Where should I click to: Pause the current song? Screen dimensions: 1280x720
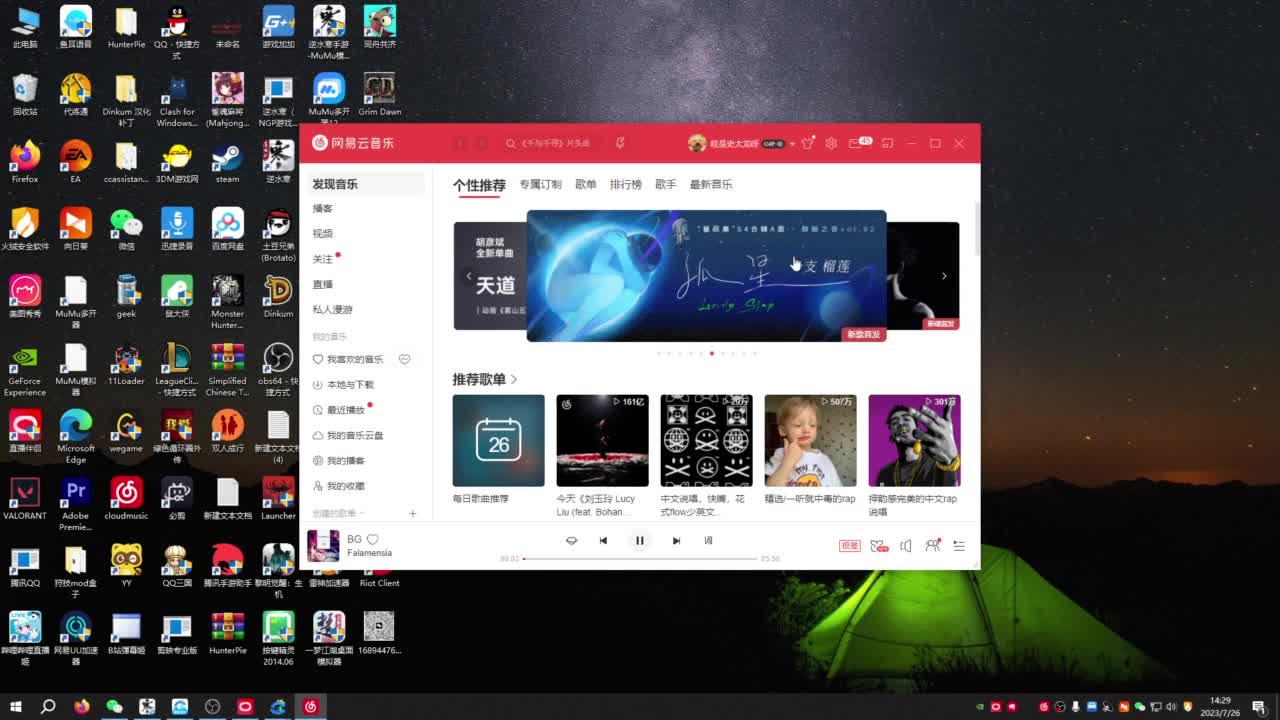coord(640,540)
